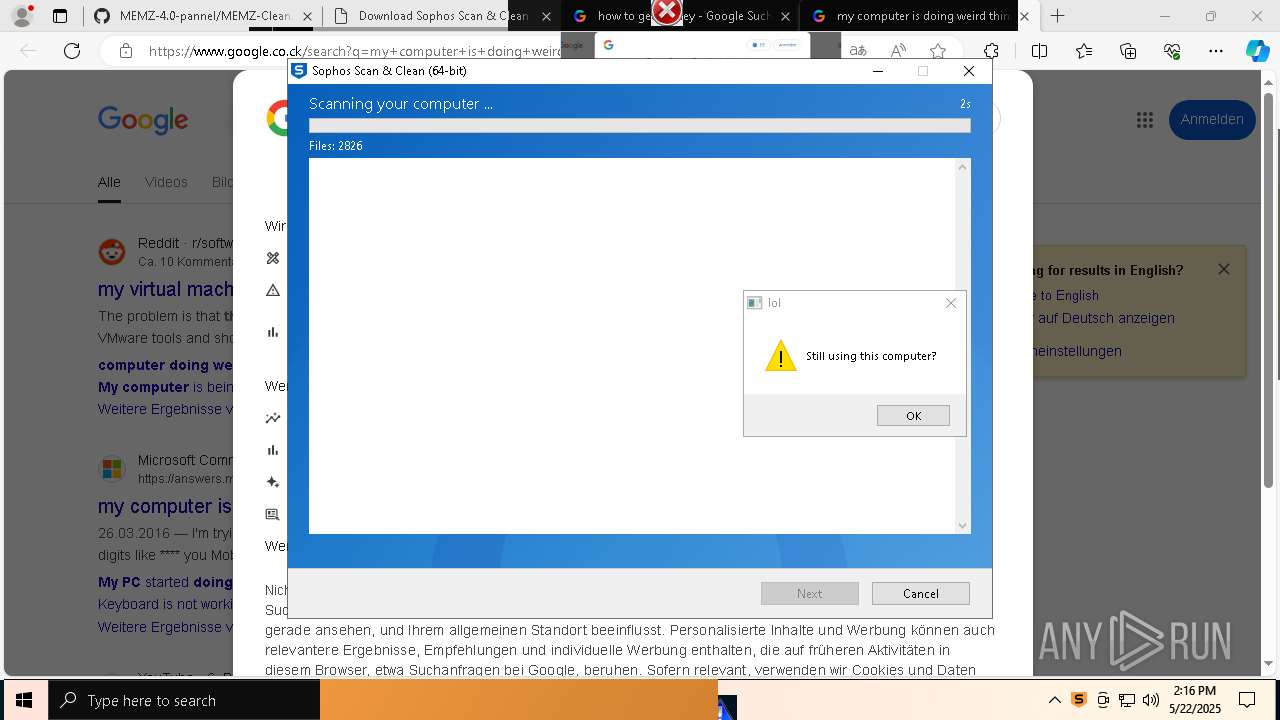Click the Microsoft Community site icon
Viewport: 1280px width, 720px height.
point(112,469)
